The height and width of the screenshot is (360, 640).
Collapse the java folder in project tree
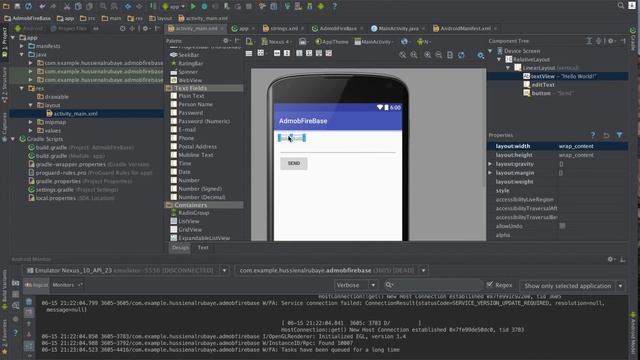pos(22,54)
